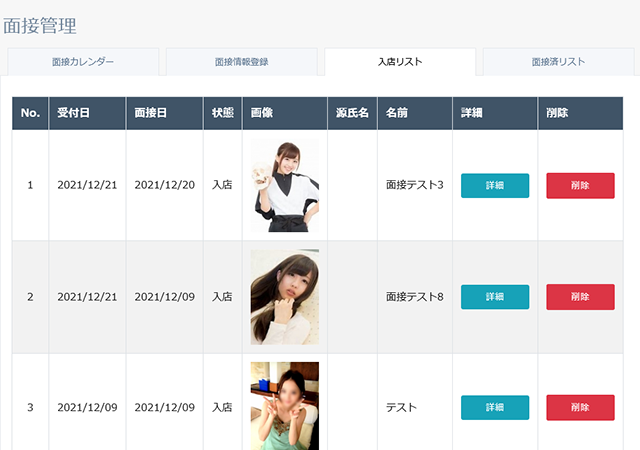The image size is (640, 450).
Task: Click the 面接管理 page heading
Action: (40, 26)
